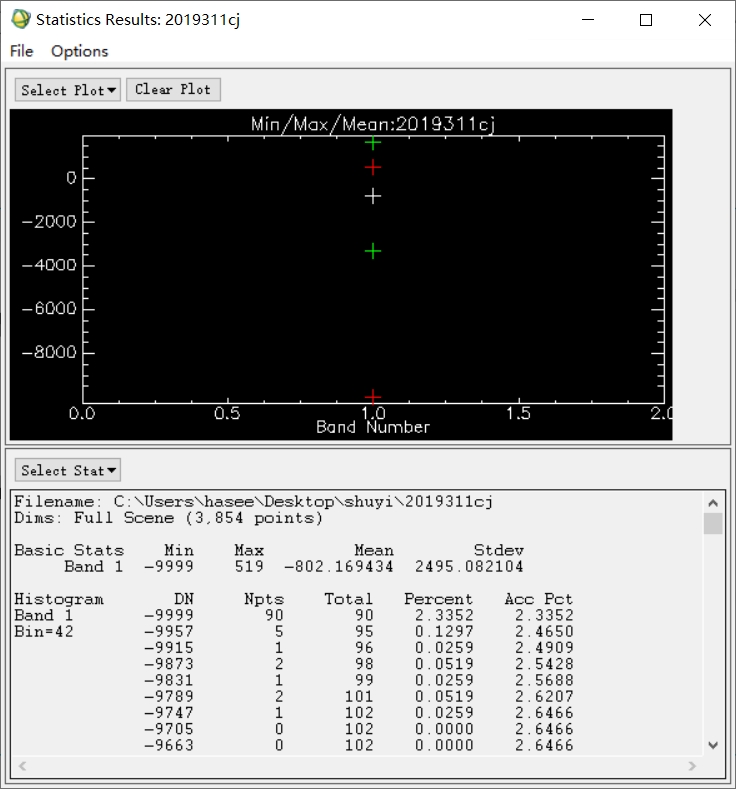Click the horizontal scroll-right arrow
This screenshot has width=736, height=789.
pos(692,766)
